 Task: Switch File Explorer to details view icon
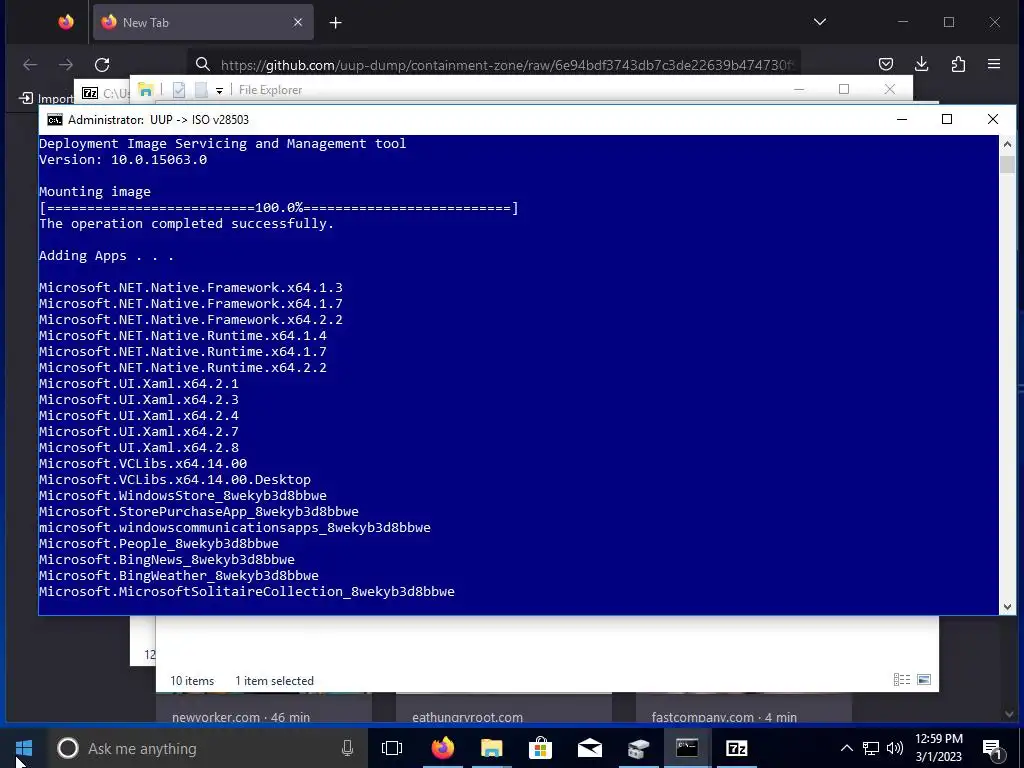click(902, 680)
